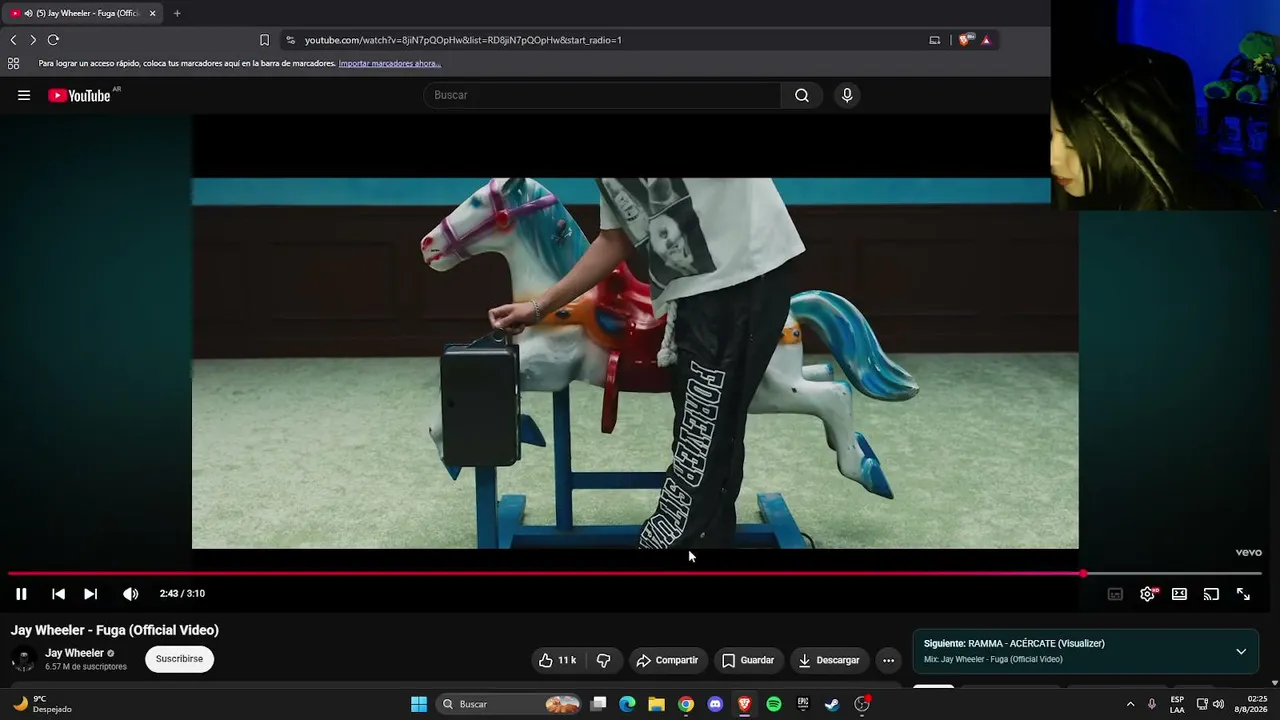1280x720 pixels.
Task: Select the video title 'Jay Wheeler - Fuga (Official Video)'
Action: tap(115, 630)
